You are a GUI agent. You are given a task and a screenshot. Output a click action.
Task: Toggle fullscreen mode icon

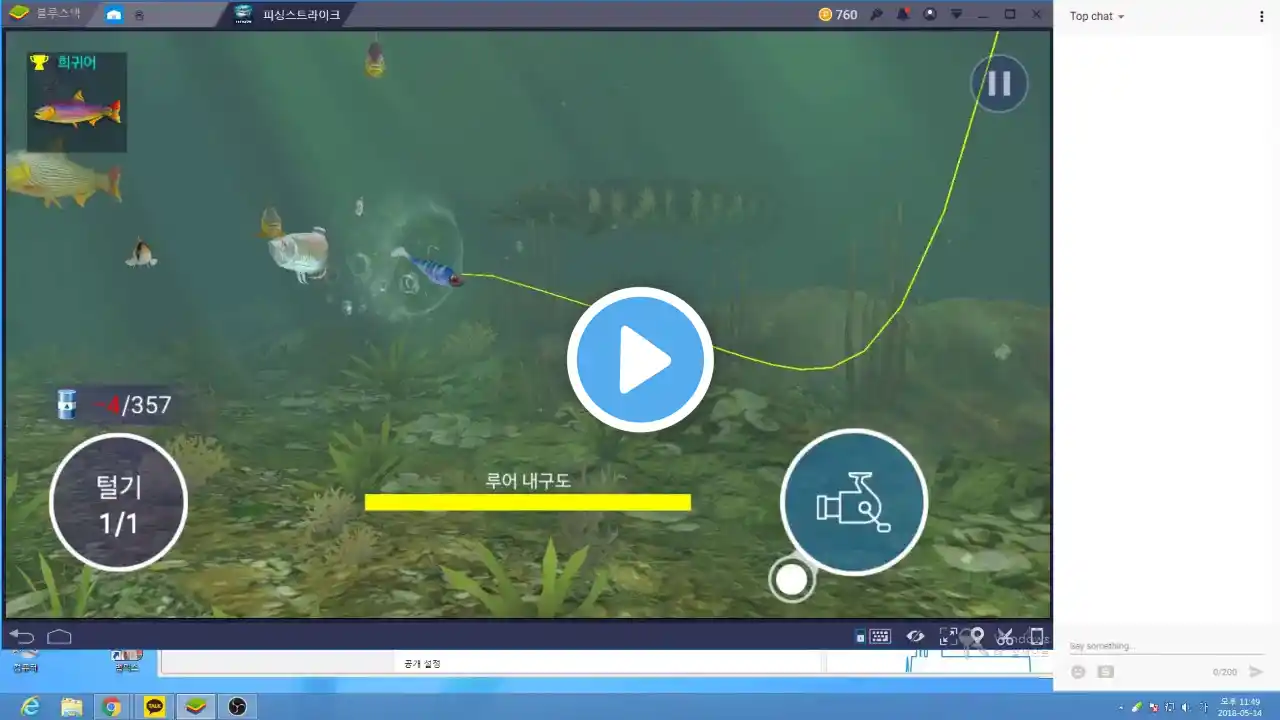pos(947,636)
